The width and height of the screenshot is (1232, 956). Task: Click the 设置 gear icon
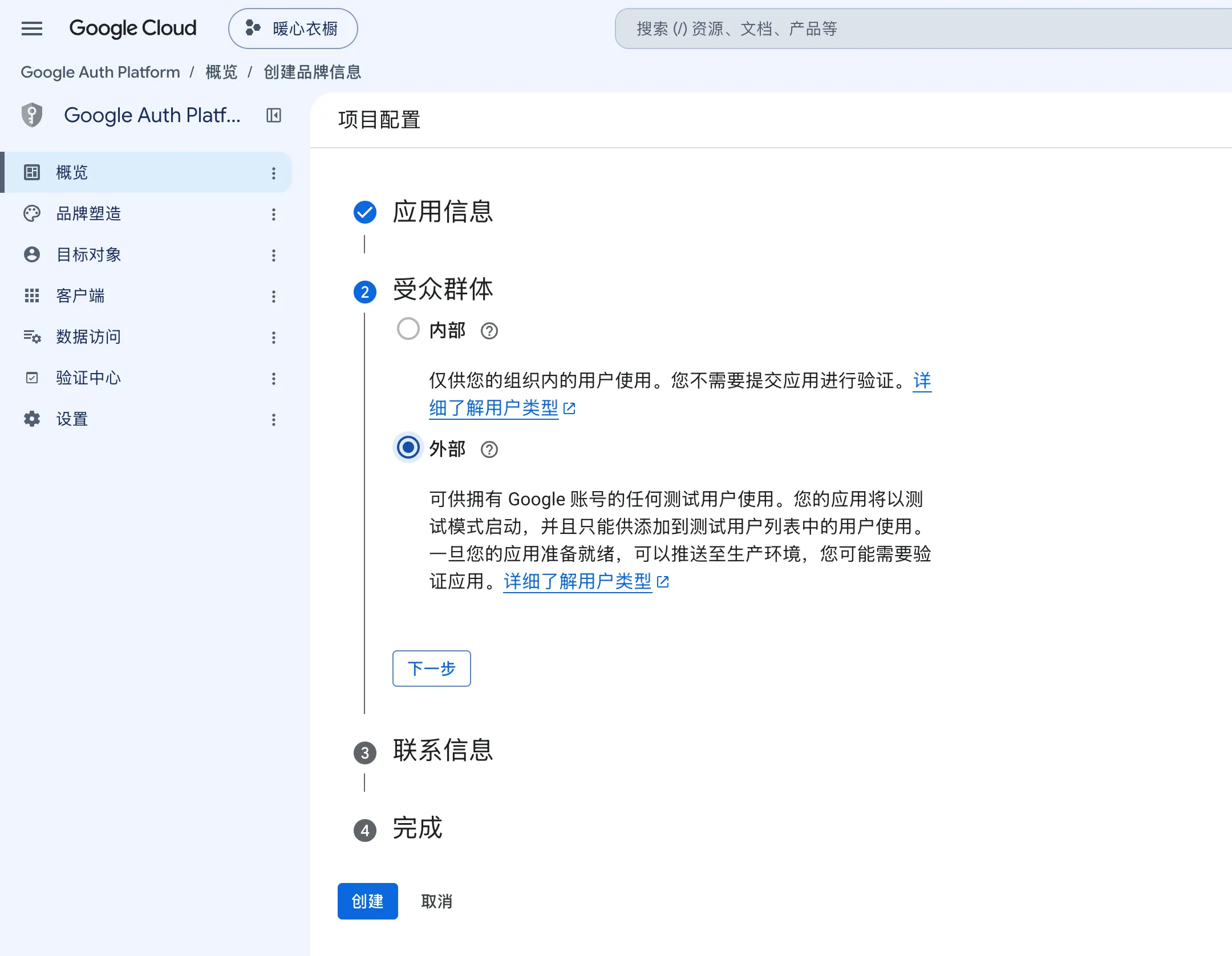[32, 419]
